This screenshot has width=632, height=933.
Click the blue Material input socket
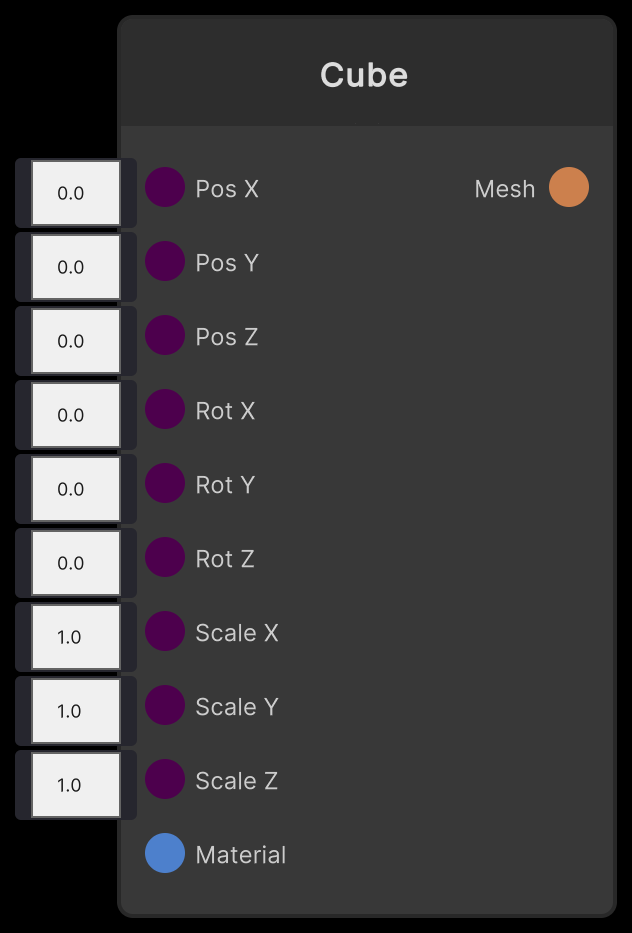pos(165,854)
